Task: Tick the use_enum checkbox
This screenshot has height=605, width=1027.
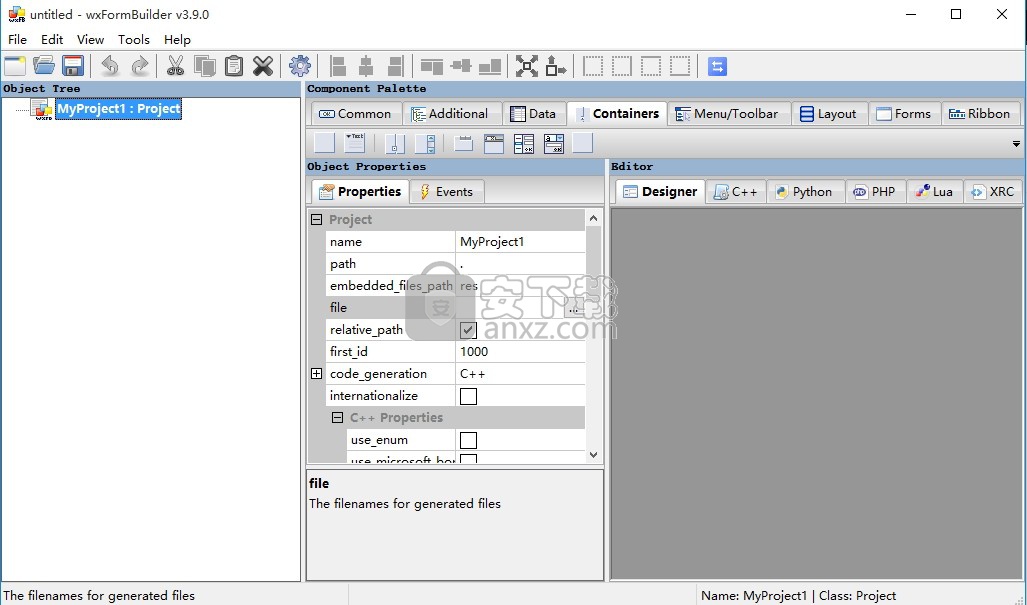Action: [468, 440]
